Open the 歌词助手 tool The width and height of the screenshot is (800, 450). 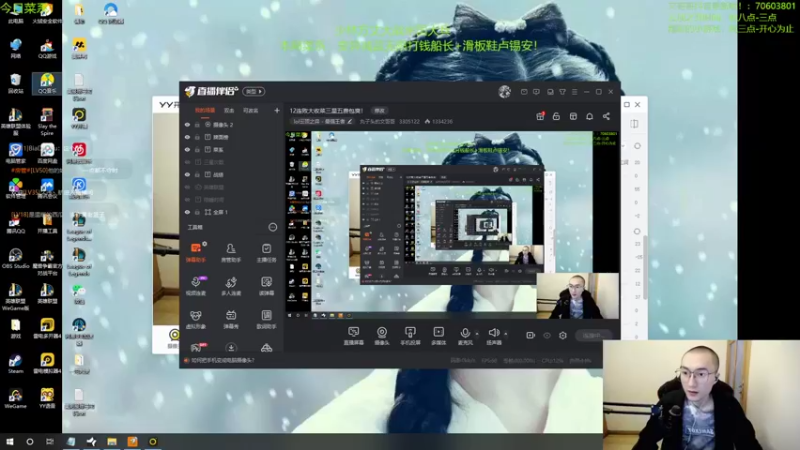pyautogui.click(x=266, y=319)
